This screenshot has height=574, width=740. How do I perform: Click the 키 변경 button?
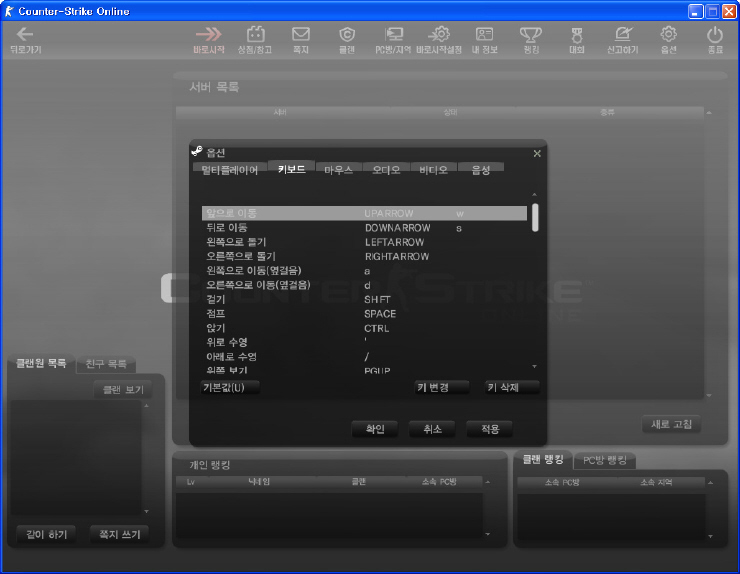442,388
